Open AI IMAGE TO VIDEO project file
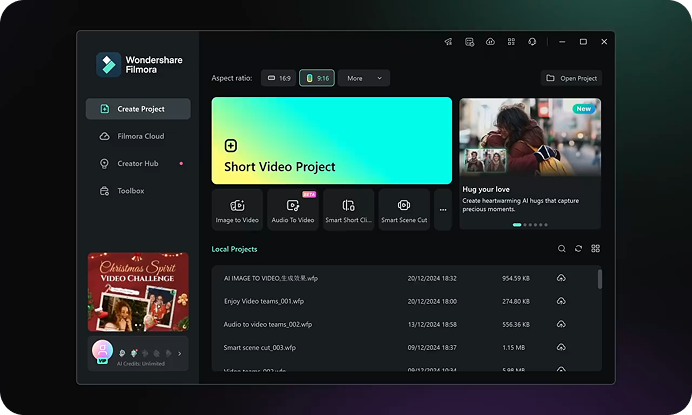The image size is (692, 415). point(271,278)
